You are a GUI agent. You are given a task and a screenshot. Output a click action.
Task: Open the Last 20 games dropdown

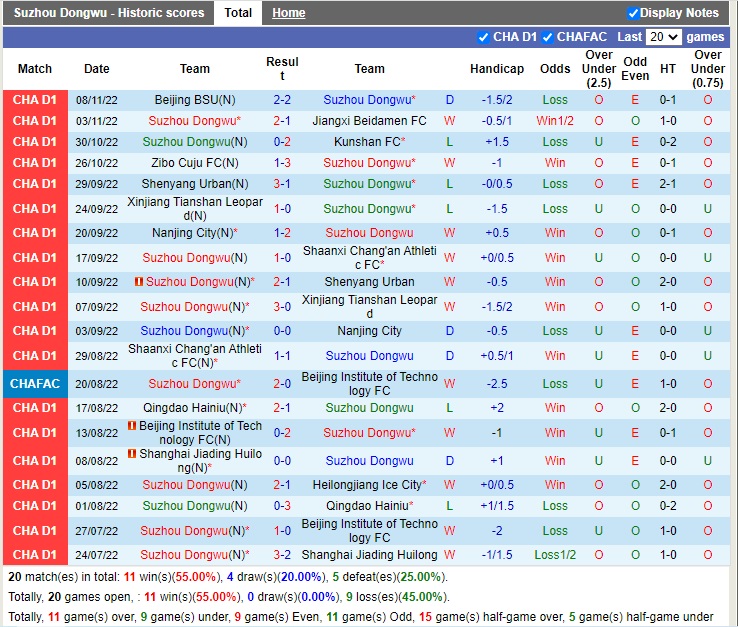tap(663, 37)
